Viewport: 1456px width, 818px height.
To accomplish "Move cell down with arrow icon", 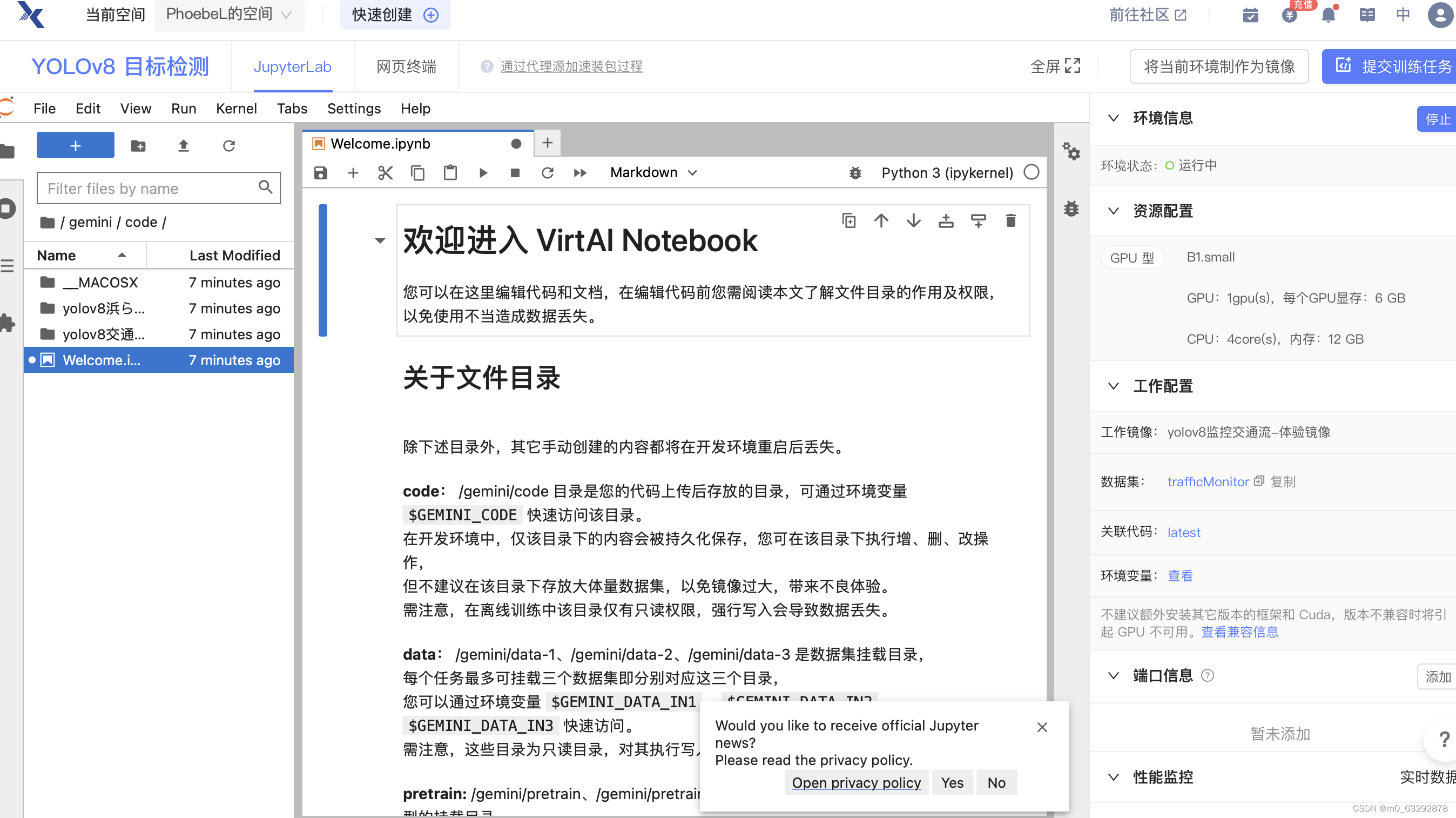I will (913, 220).
